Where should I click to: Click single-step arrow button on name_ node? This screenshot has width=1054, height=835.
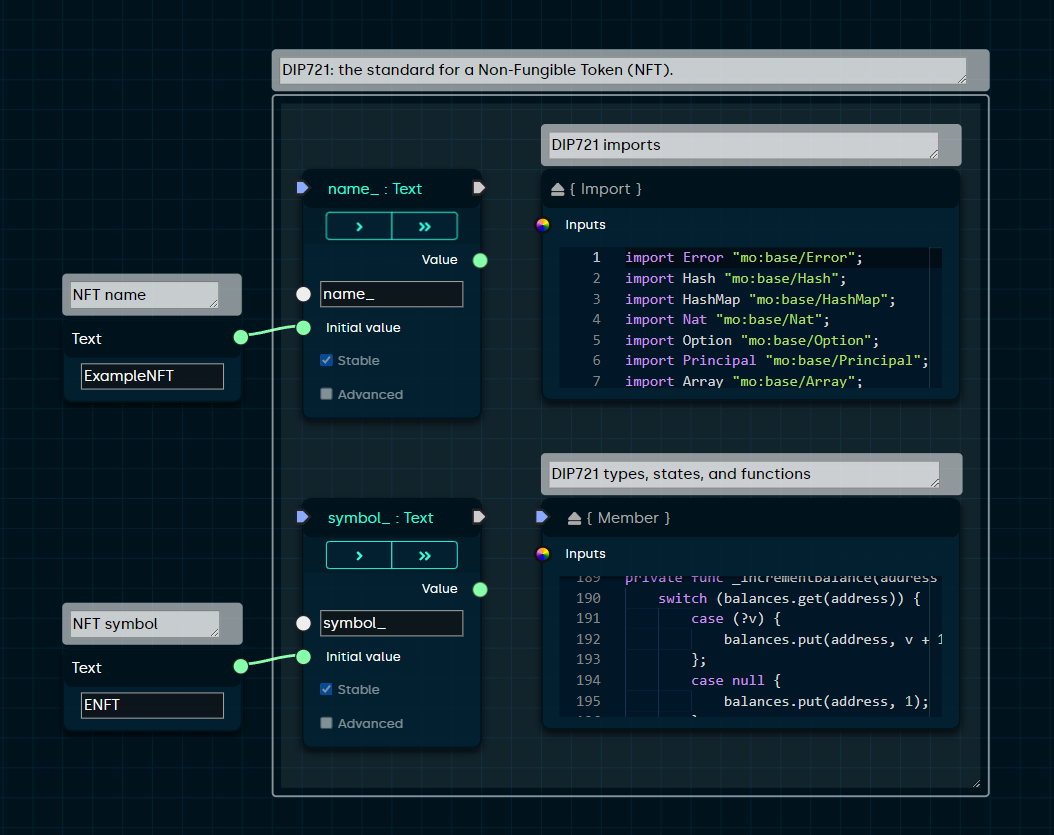pyautogui.click(x=359, y=227)
